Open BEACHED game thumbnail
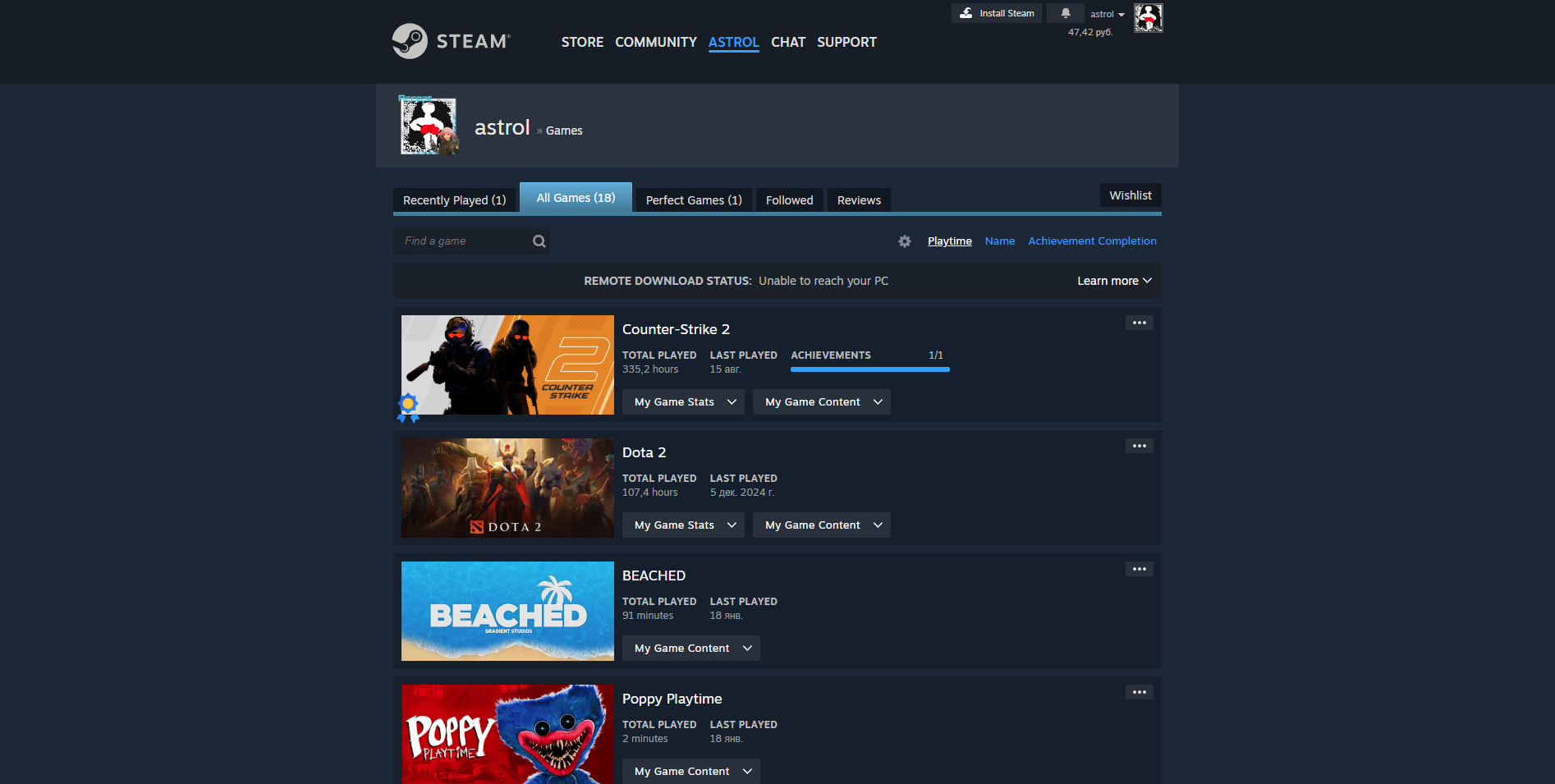This screenshot has height=784, width=1555. pyautogui.click(x=507, y=612)
